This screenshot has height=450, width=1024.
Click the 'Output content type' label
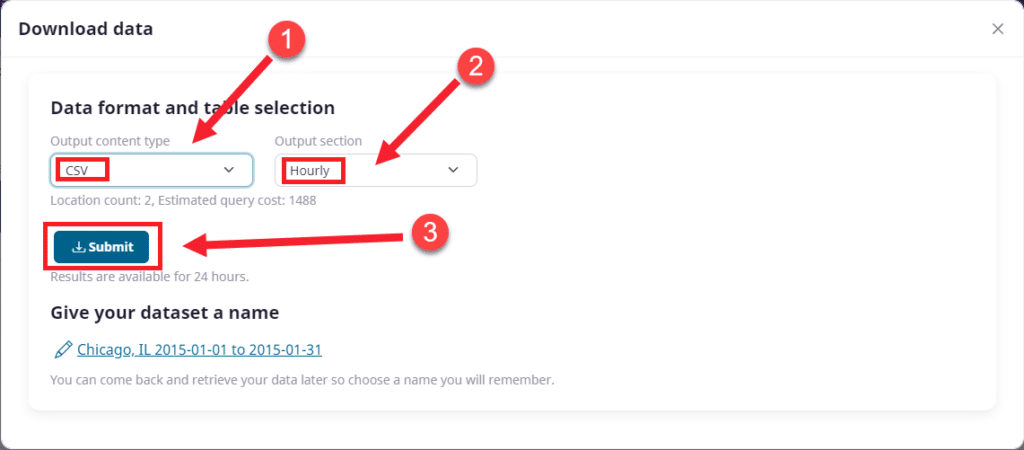(110, 141)
